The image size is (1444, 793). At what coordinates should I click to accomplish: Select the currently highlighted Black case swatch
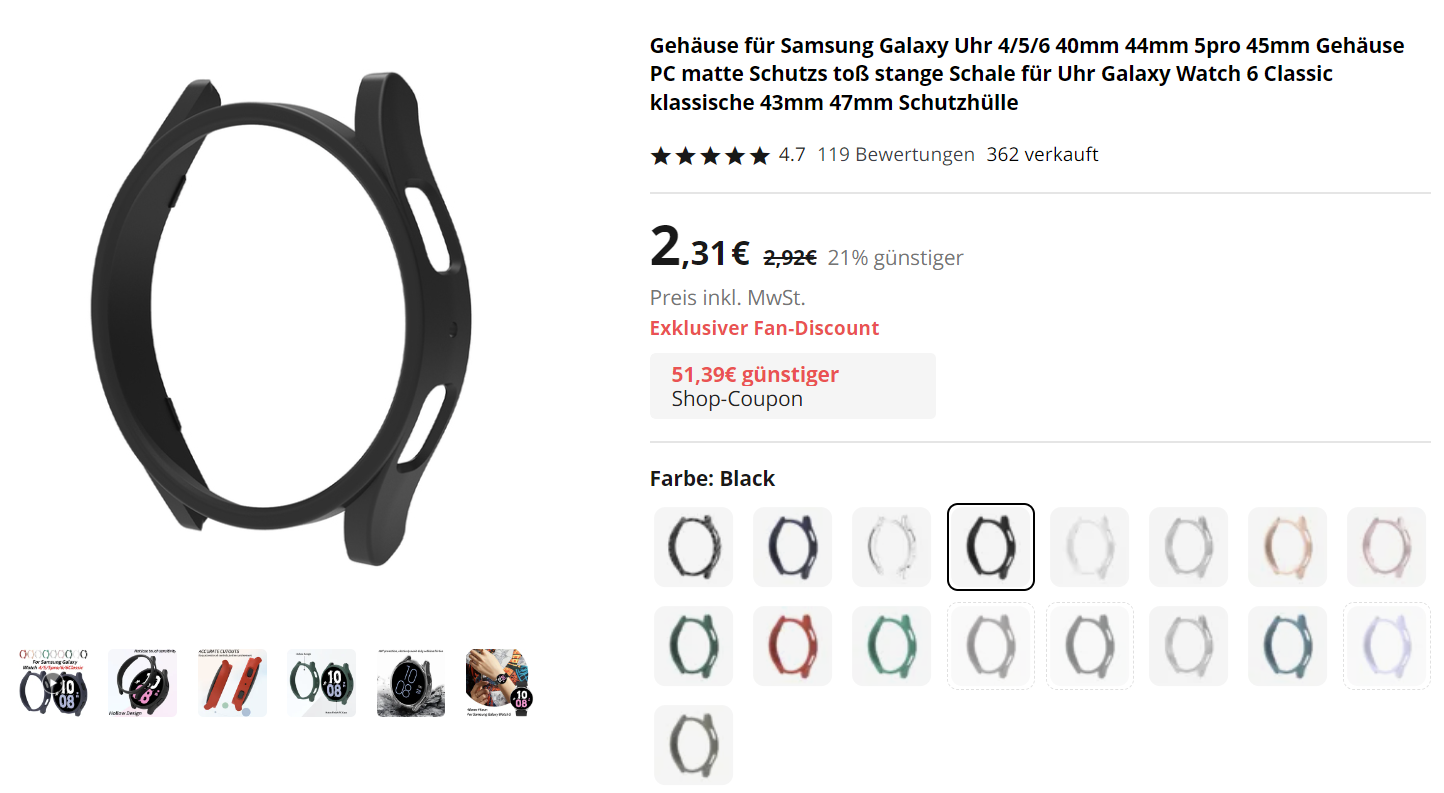990,547
